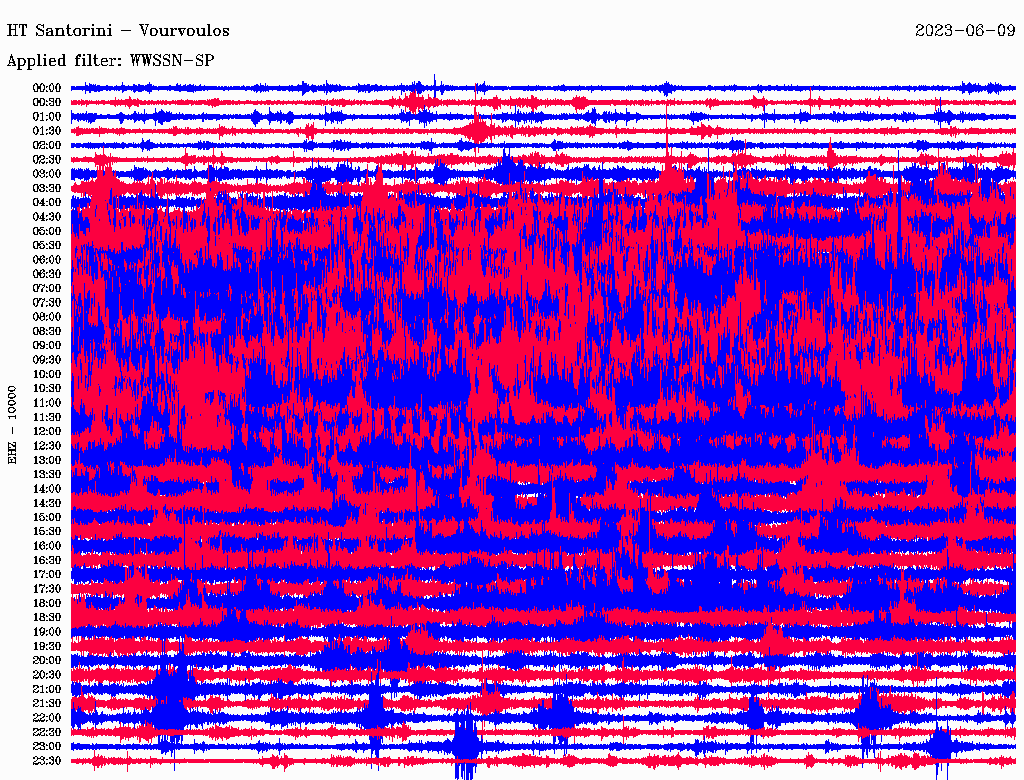Click the 10:30 time label
This screenshot has height=780, width=1024.
(47, 389)
